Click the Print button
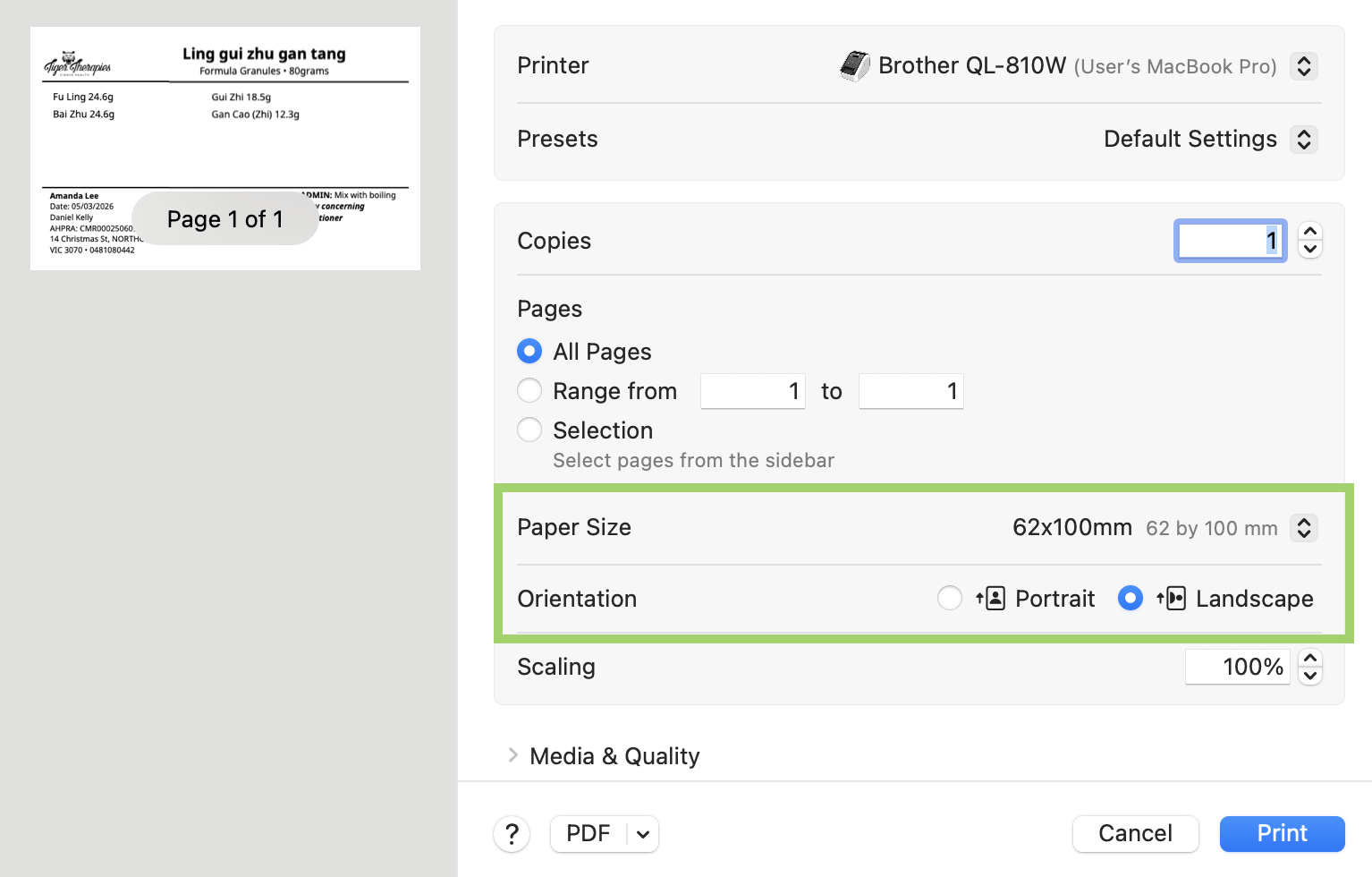1372x877 pixels. [1282, 833]
